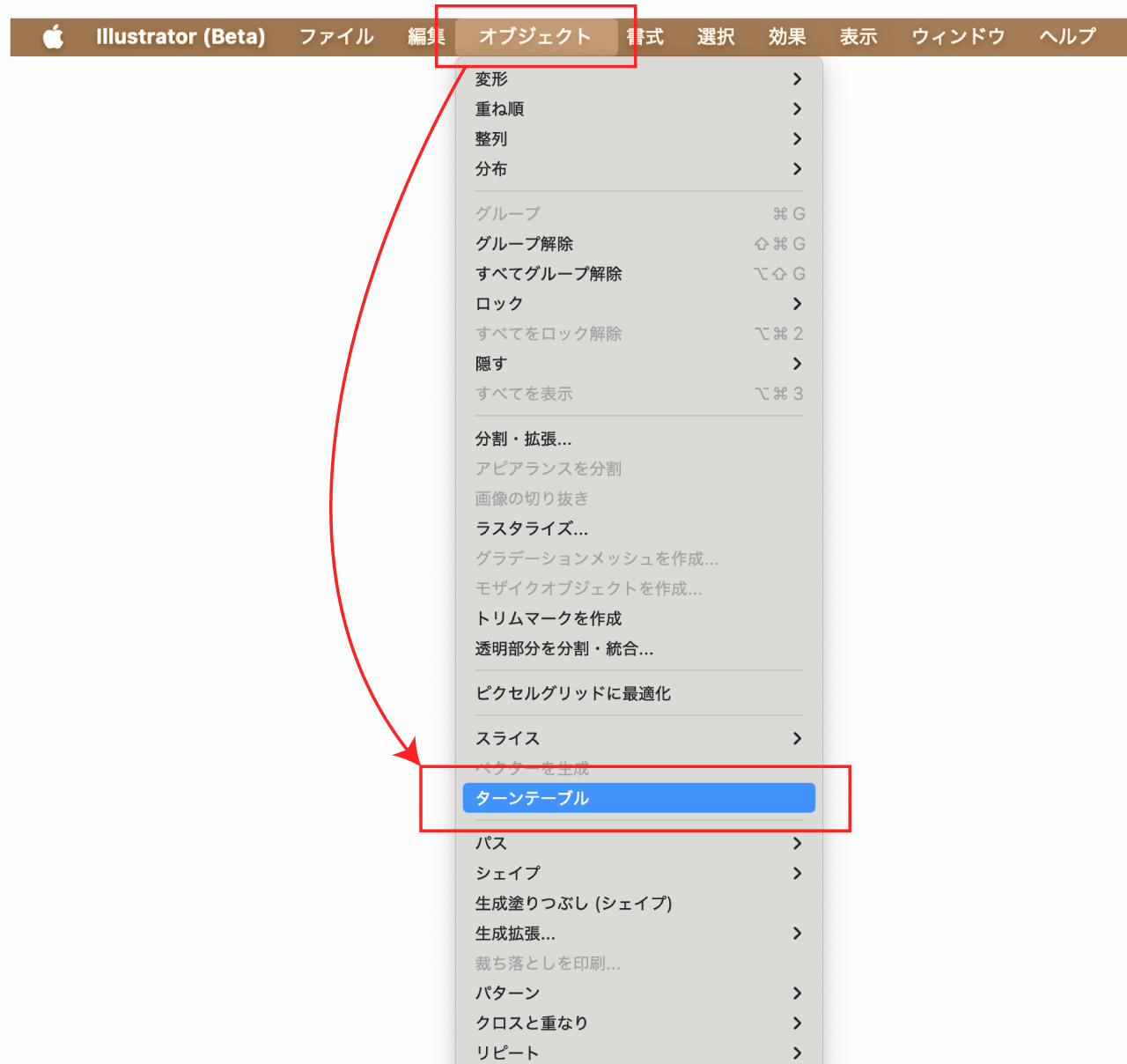Click the dimmed モザイクオブジェクトを作成... item
The image size is (1127, 1064).
[639, 588]
